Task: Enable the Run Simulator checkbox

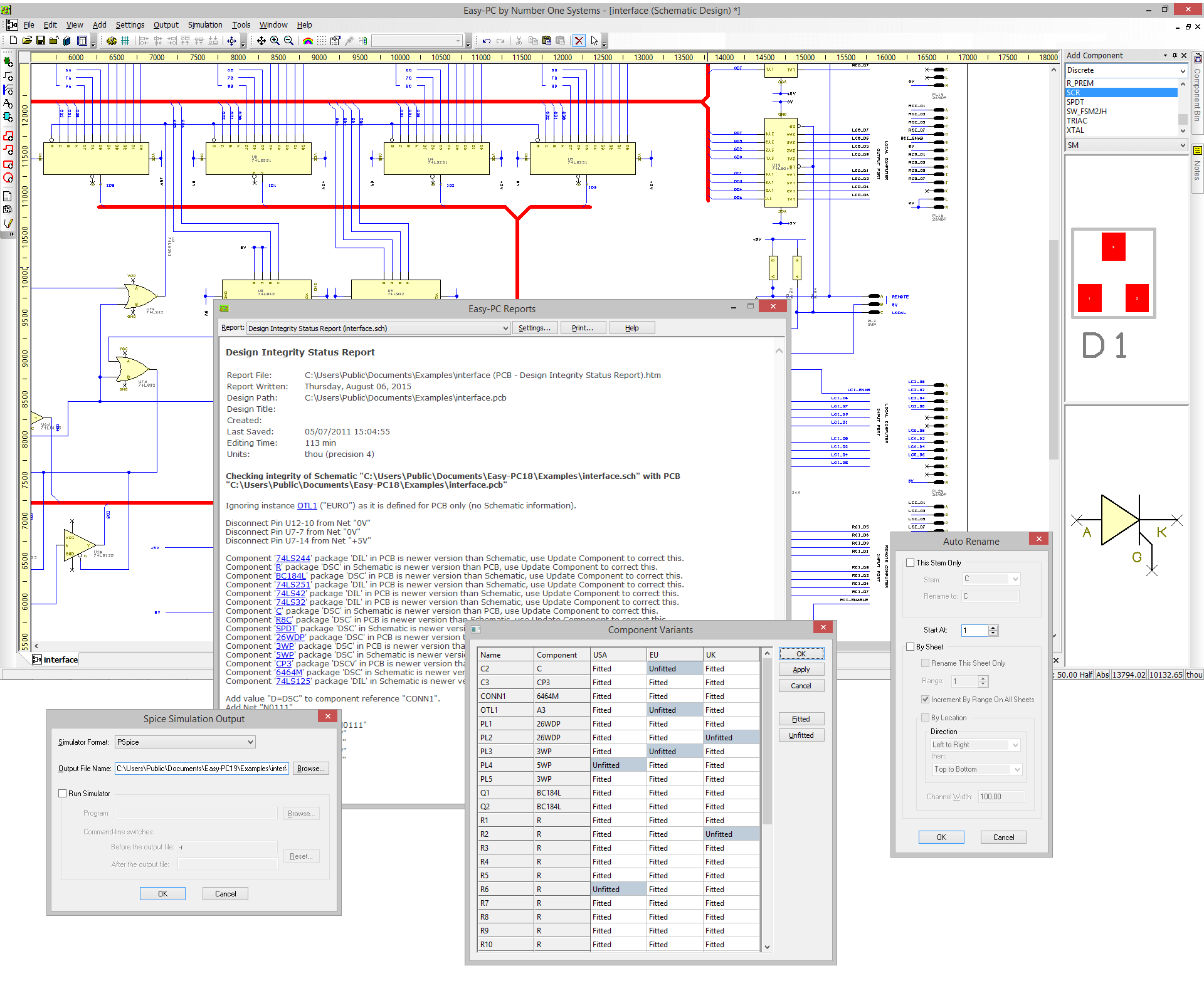Action: [x=63, y=793]
